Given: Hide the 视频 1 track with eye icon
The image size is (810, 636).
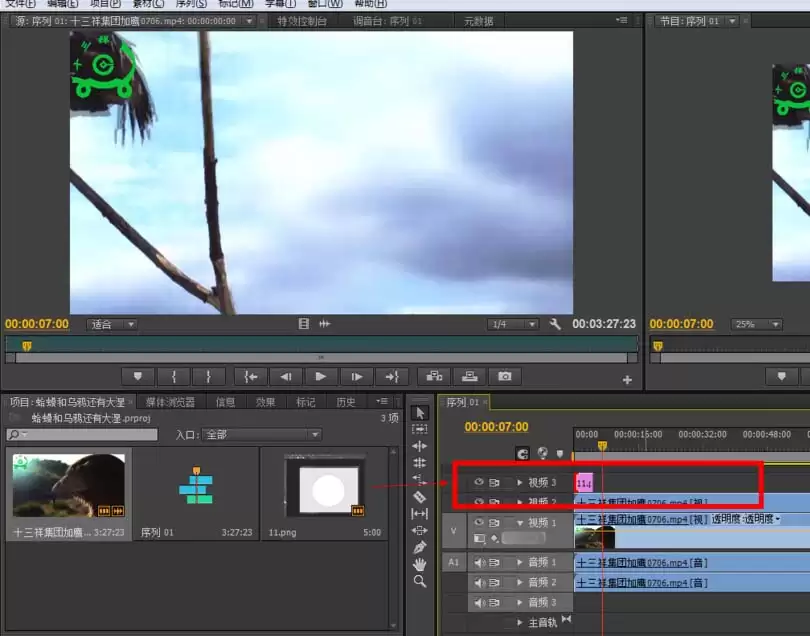Looking at the screenshot, I should (478, 522).
